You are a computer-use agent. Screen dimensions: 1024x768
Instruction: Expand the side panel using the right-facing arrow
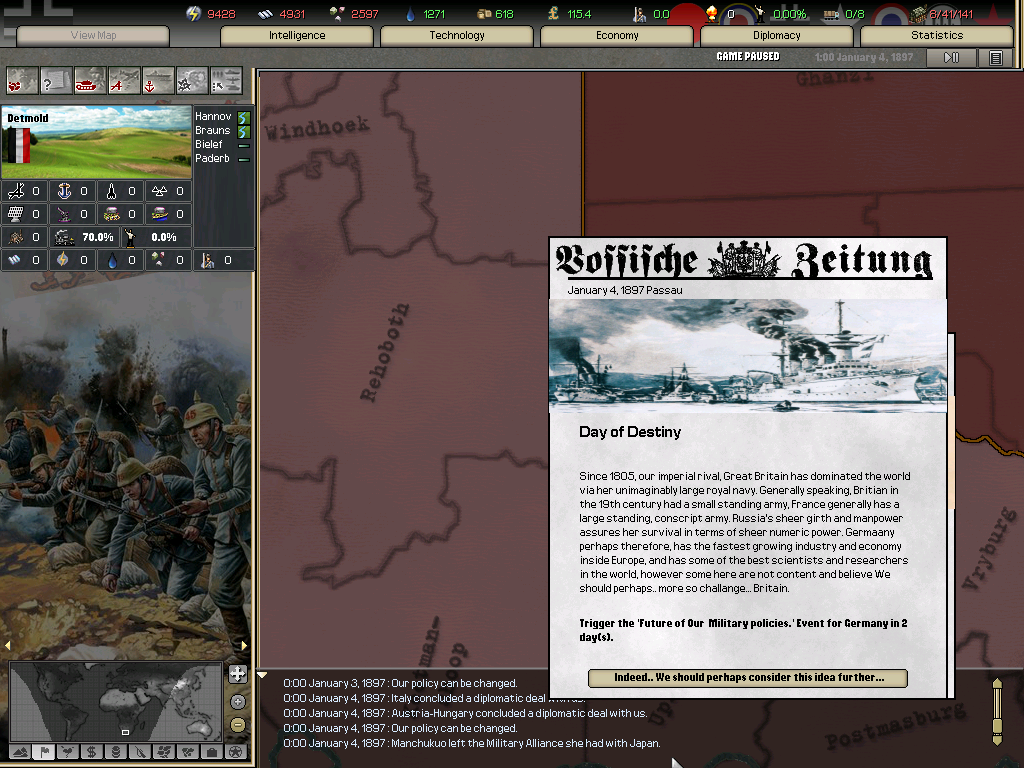[x=243, y=646]
